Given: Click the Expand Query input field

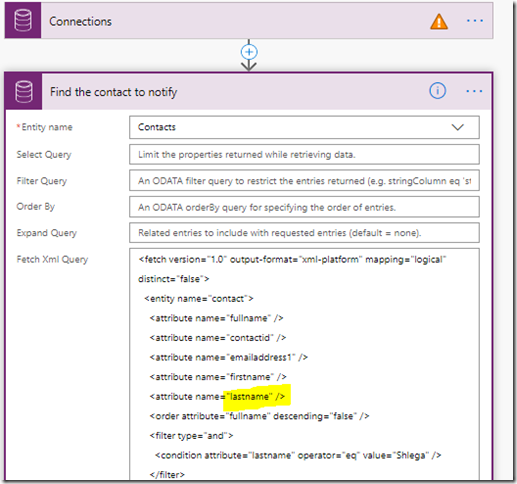Looking at the screenshot, I should 304,233.
